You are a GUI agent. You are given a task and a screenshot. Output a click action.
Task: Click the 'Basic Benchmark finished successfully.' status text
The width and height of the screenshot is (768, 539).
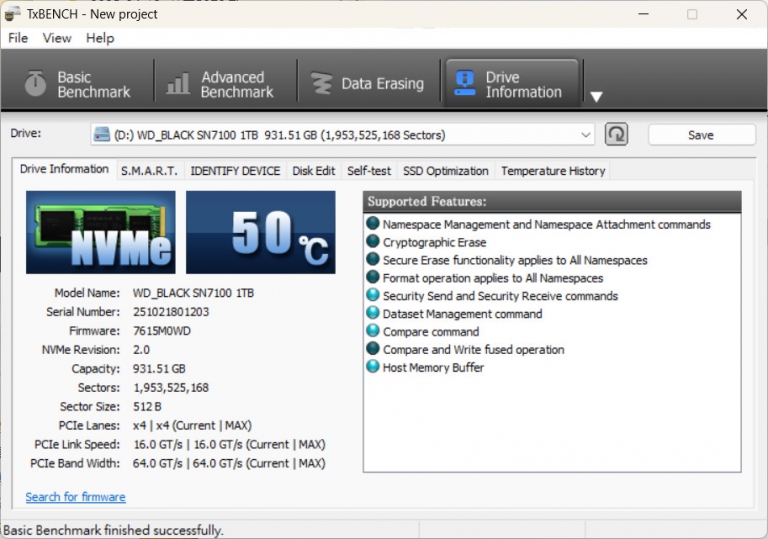[113, 530]
